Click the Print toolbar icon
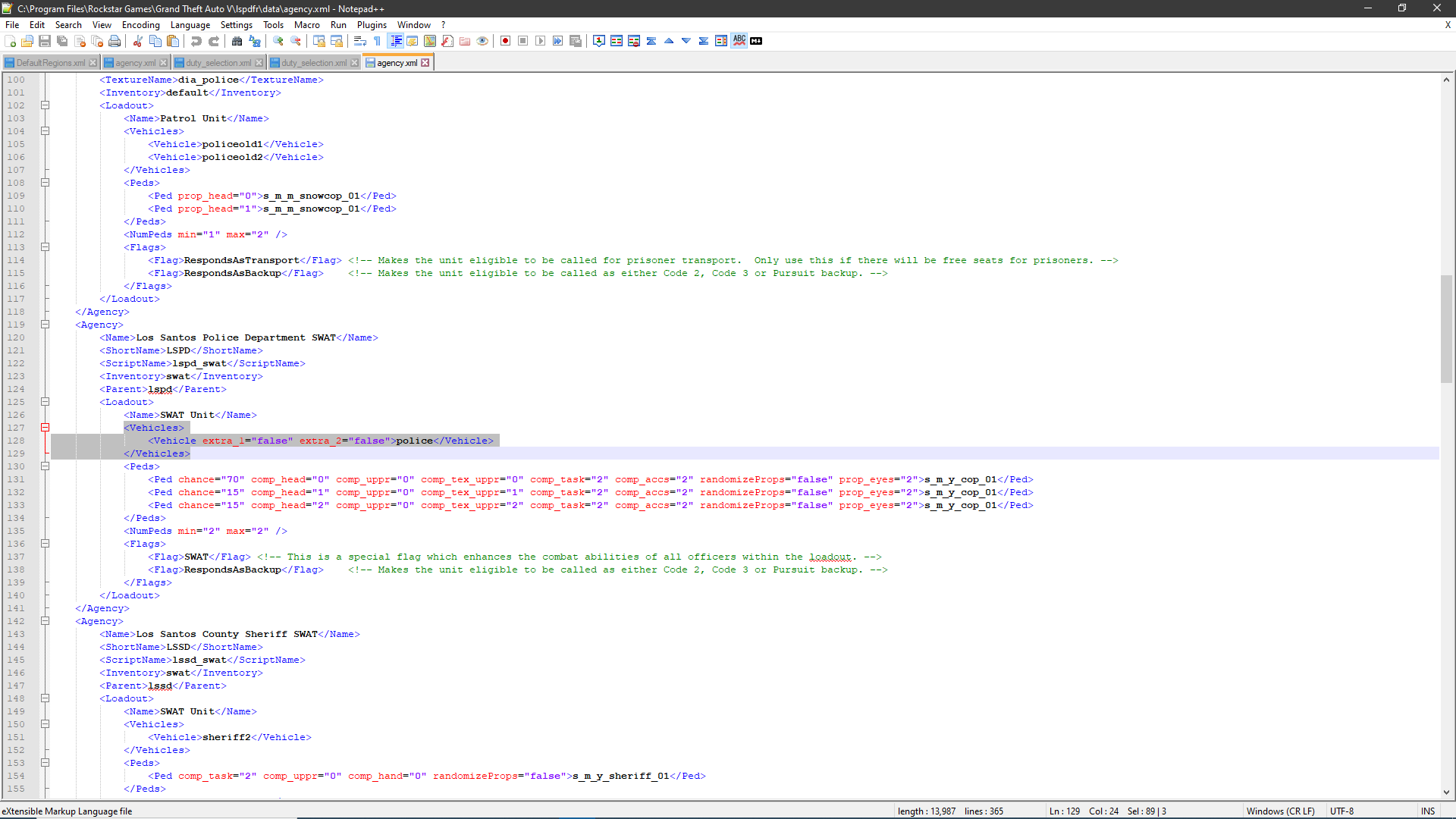Viewport: 1456px width, 819px height. point(115,41)
